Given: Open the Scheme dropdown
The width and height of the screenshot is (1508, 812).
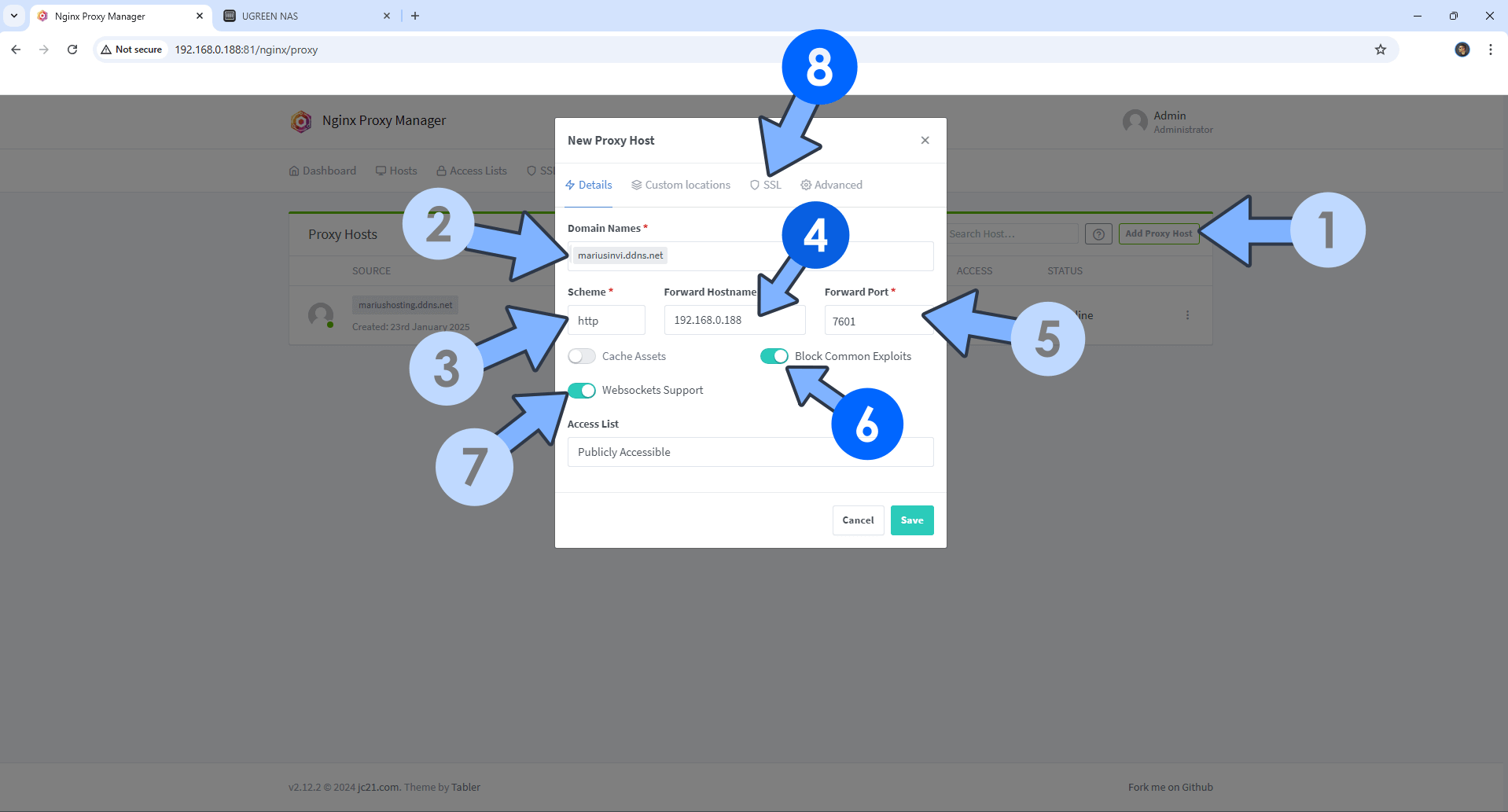Looking at the screenshot, I should [605, 321].
